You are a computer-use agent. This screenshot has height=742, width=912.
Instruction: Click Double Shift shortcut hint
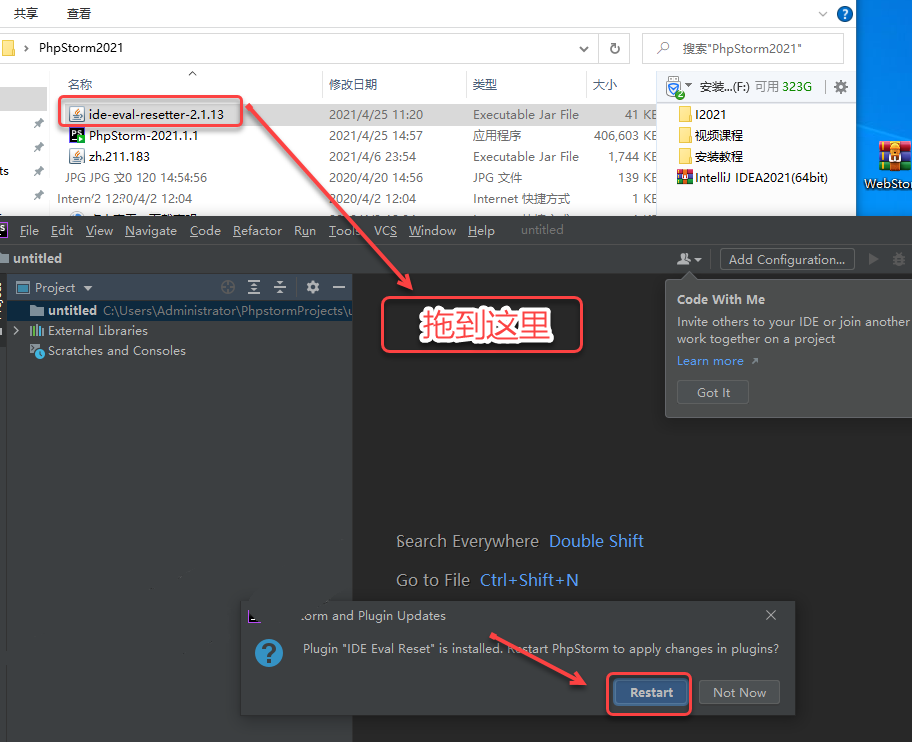click(x=596, y=541)
